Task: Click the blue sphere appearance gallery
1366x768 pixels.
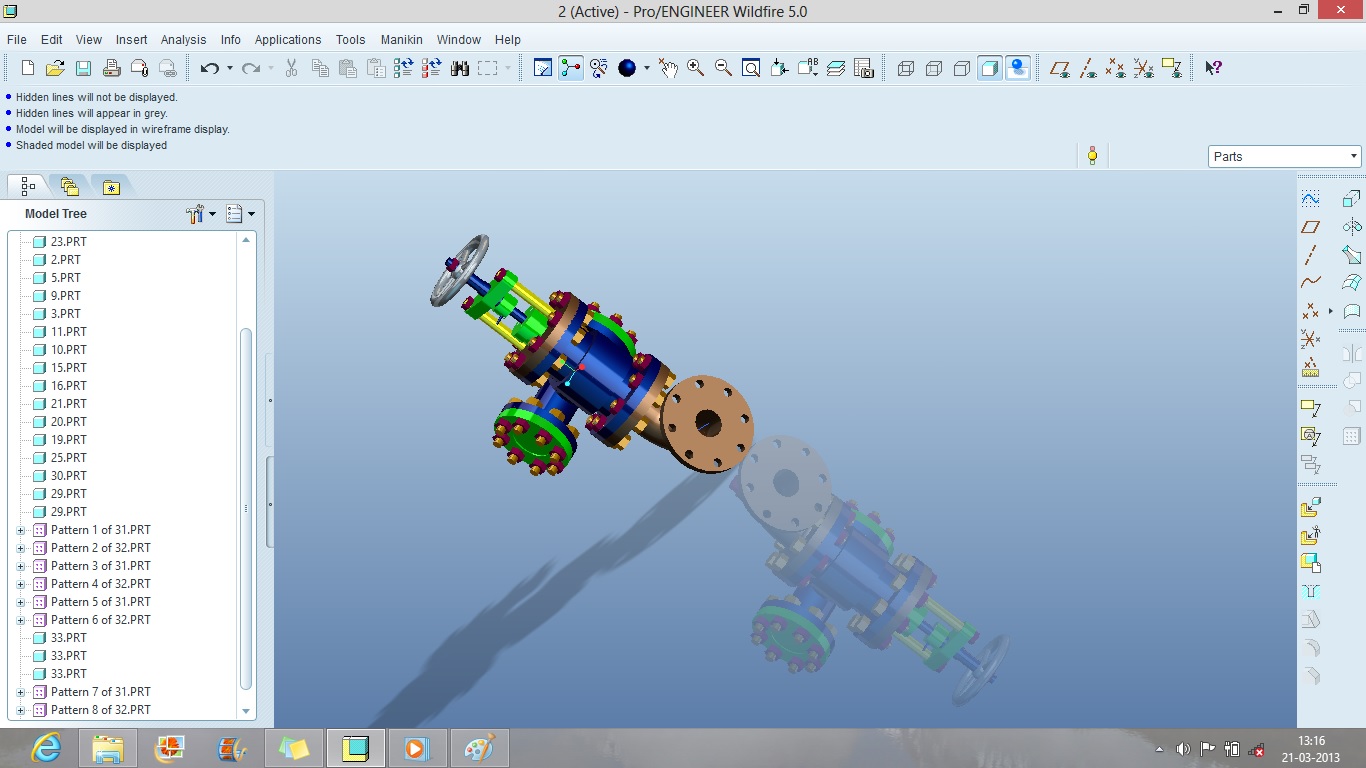Action: (x=627, y=68)
